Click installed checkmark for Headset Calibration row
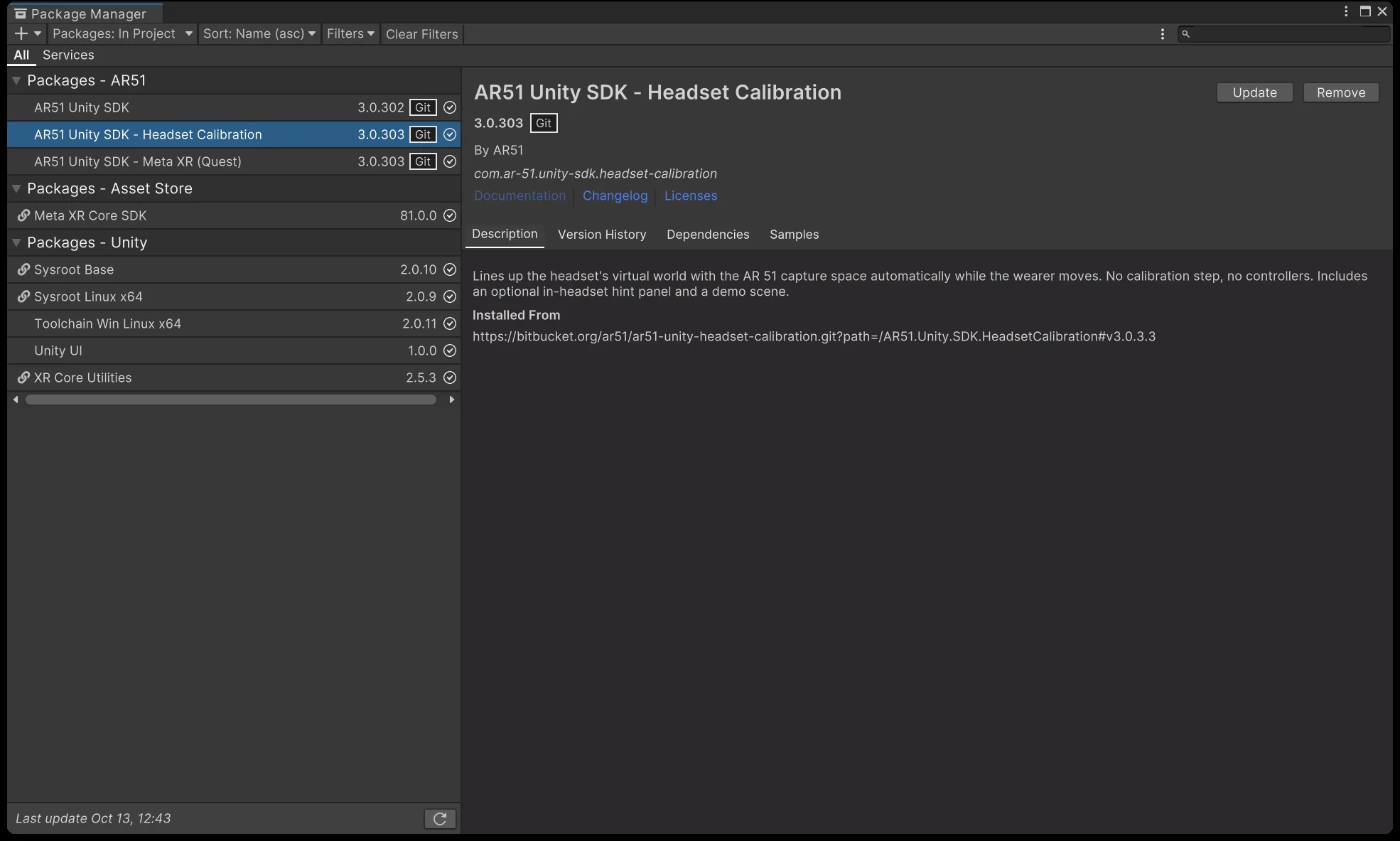This screenshot has width=1400, height=841. (x=450, y=134)
